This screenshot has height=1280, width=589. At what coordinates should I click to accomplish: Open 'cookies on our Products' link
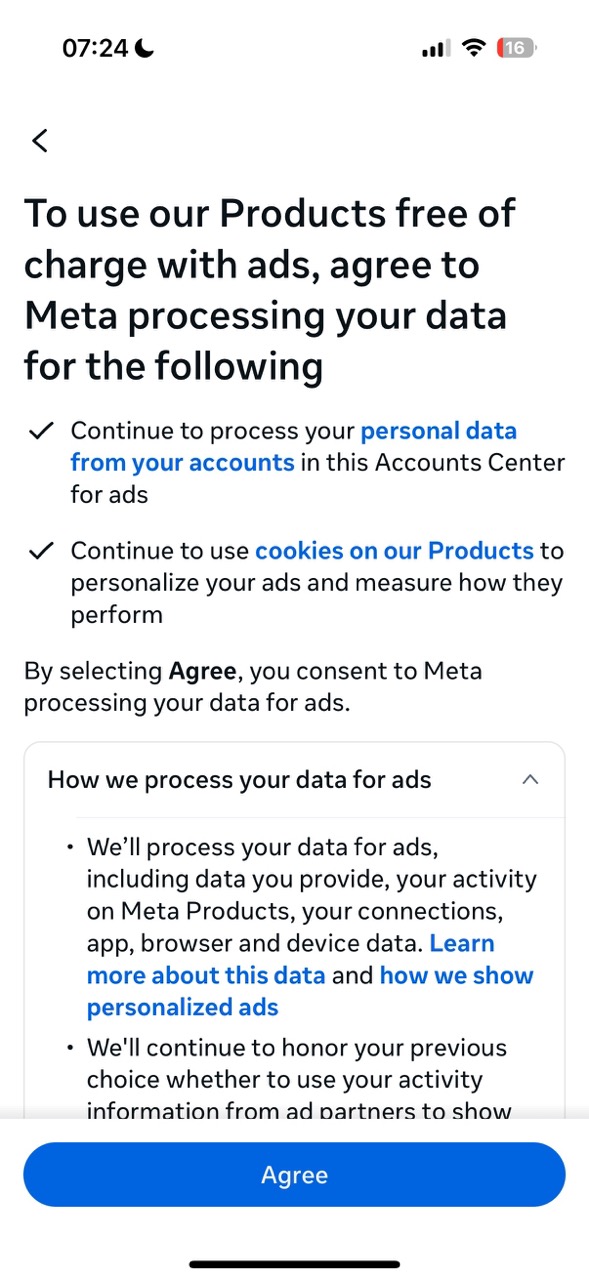(x=394, y=551)
